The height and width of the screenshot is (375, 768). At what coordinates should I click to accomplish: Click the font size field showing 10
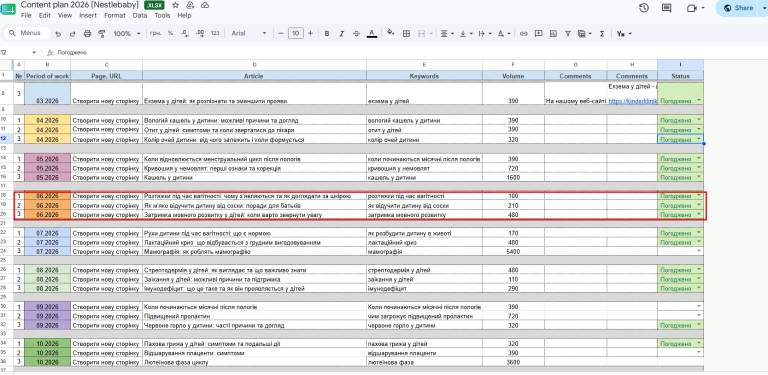tap(295, 34)
